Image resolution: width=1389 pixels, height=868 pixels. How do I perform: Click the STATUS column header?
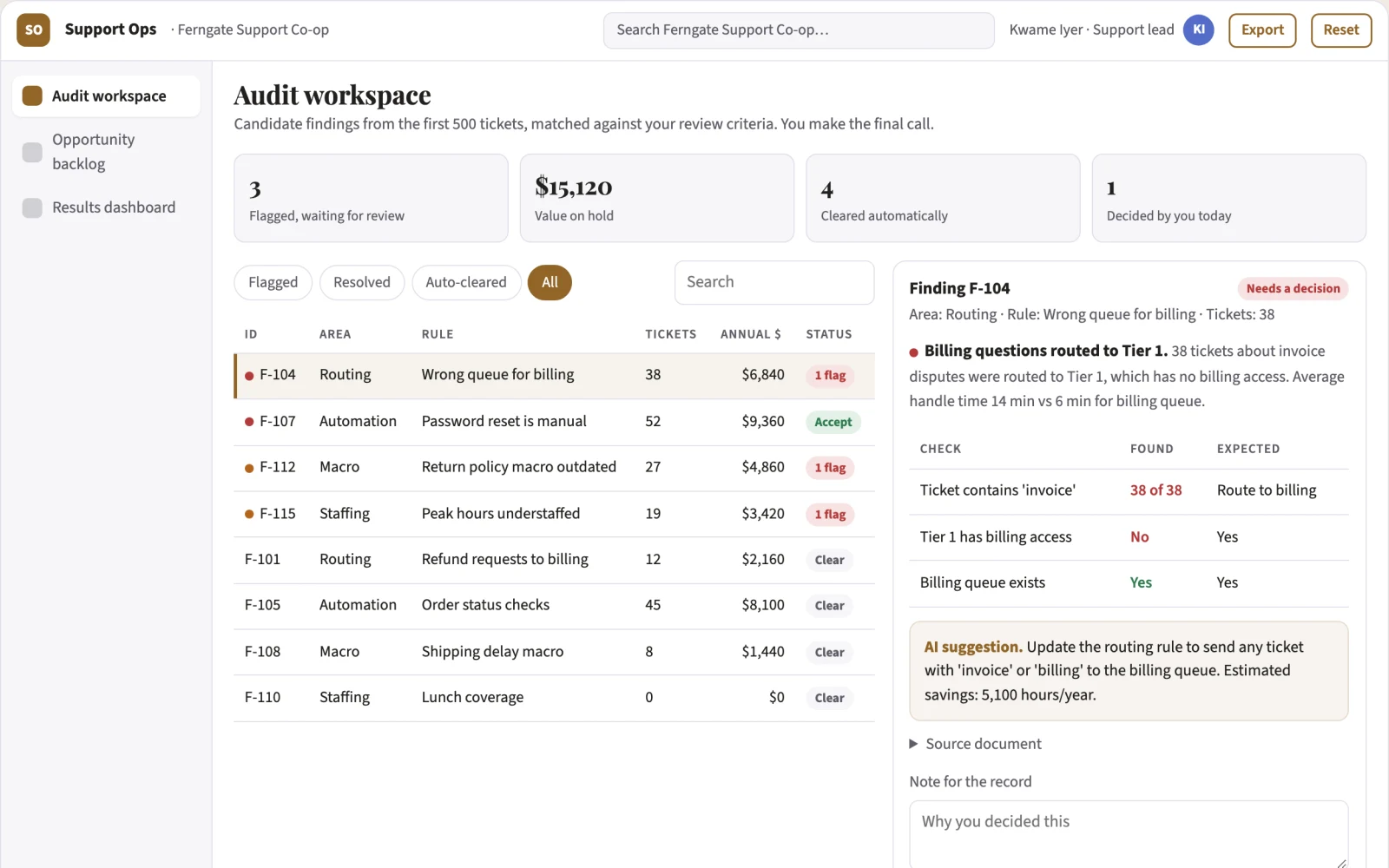pos(828,334)
